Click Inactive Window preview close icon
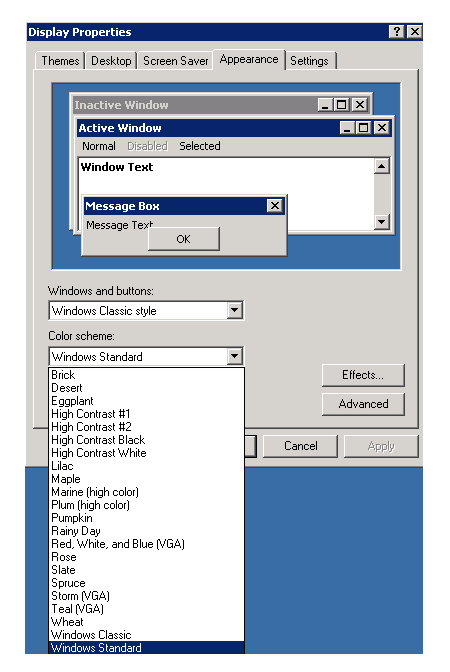450x672 pixels. (360, 105)
